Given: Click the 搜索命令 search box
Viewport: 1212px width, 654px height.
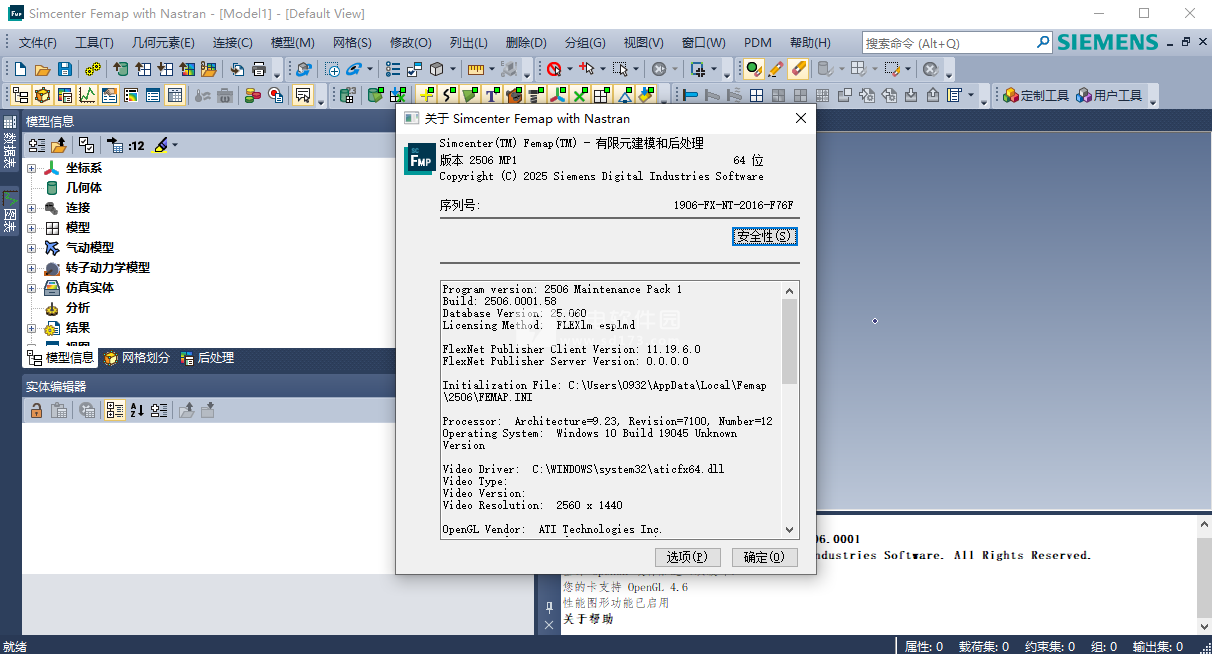Looking at the screenshot, I should tap(948, 43).
